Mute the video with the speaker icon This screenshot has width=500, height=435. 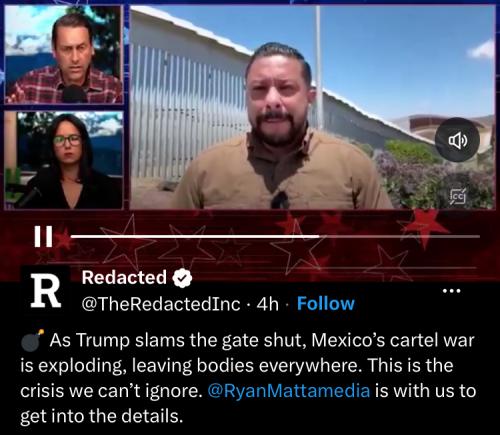(x=458, y=140)
